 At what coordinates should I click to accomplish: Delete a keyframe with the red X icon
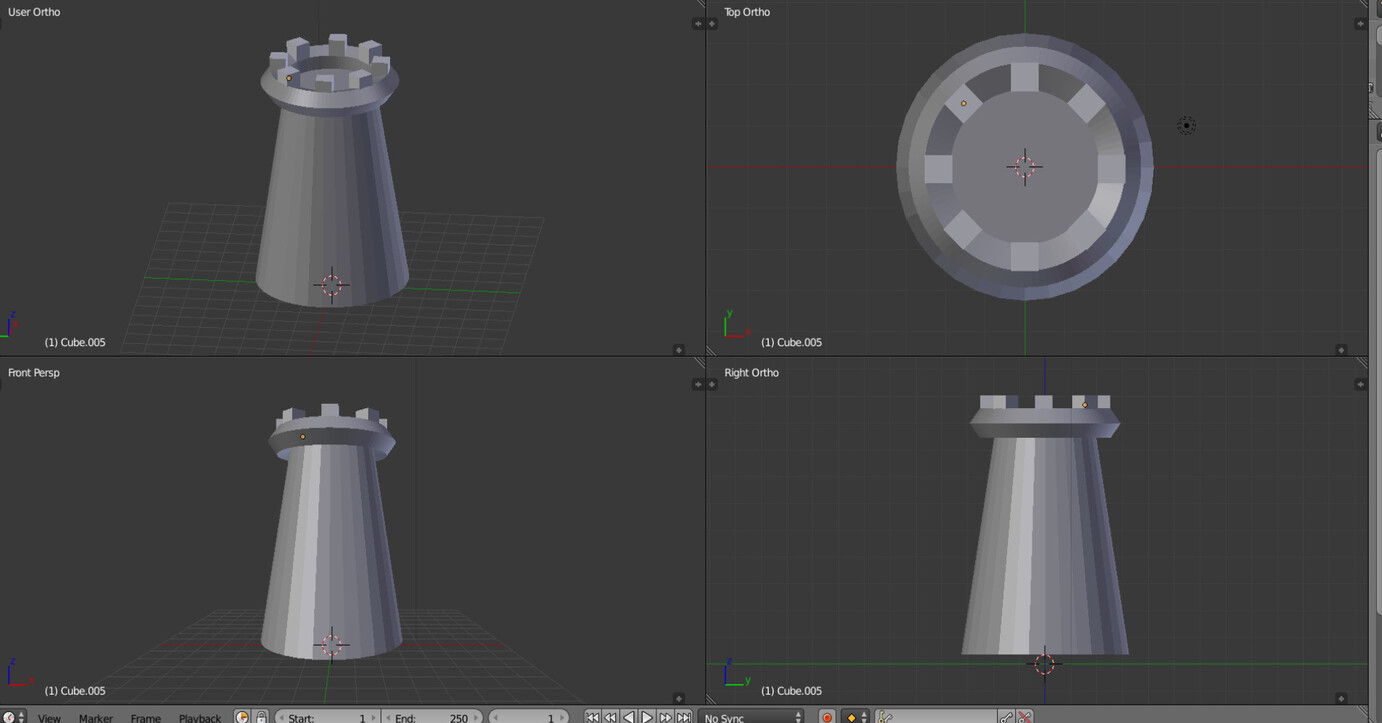[x=1026, y=716]
